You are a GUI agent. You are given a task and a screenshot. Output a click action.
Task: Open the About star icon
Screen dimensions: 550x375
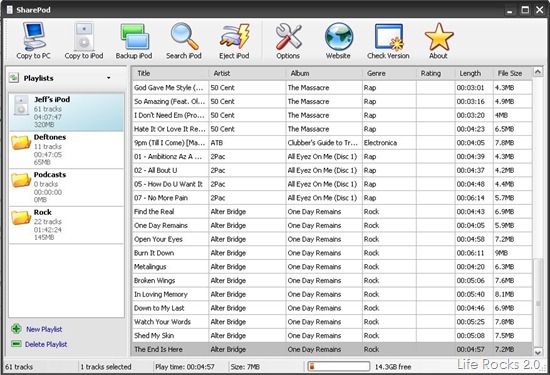(439, 36)
